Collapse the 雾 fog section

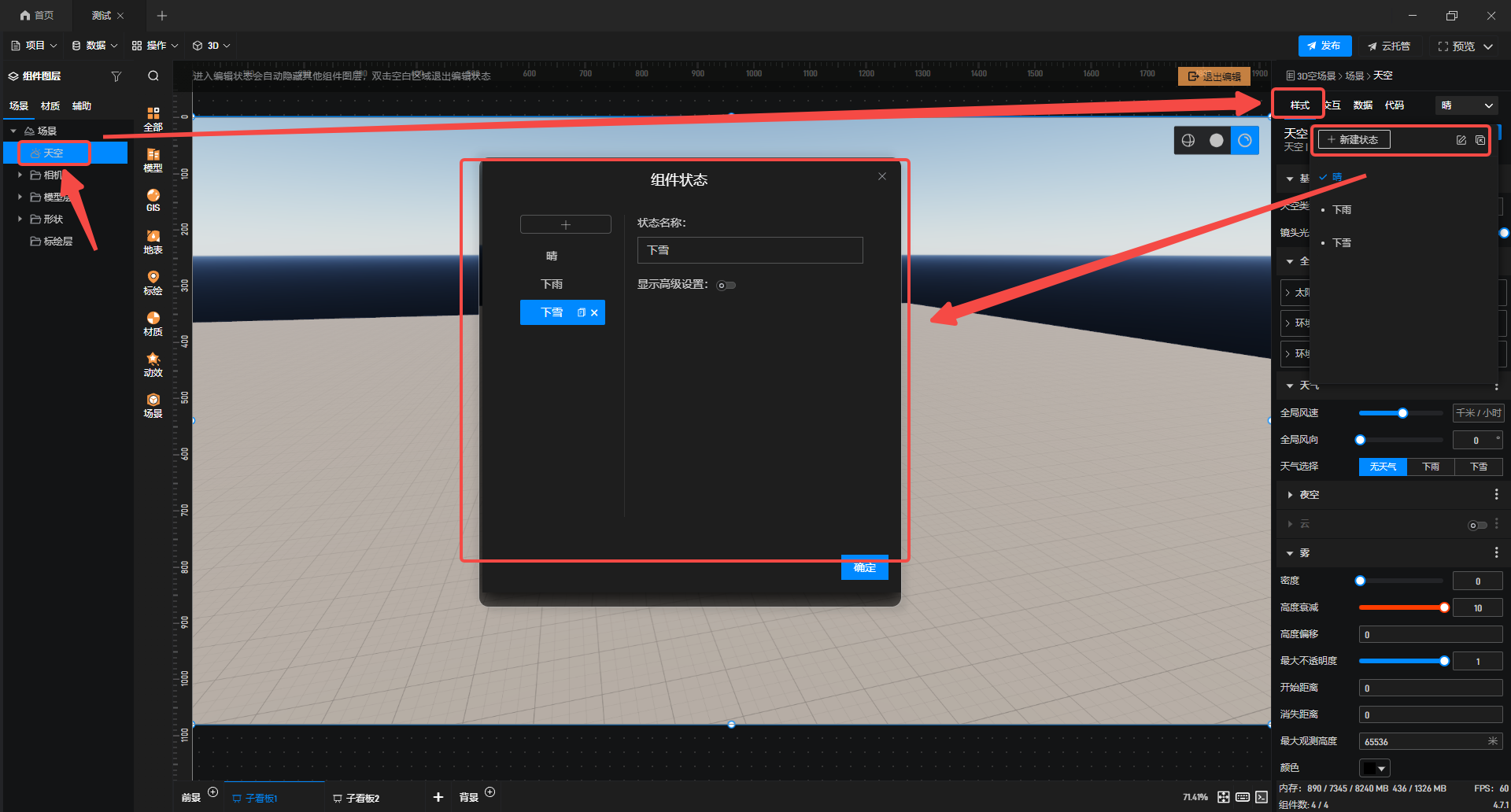(1290, 553)
